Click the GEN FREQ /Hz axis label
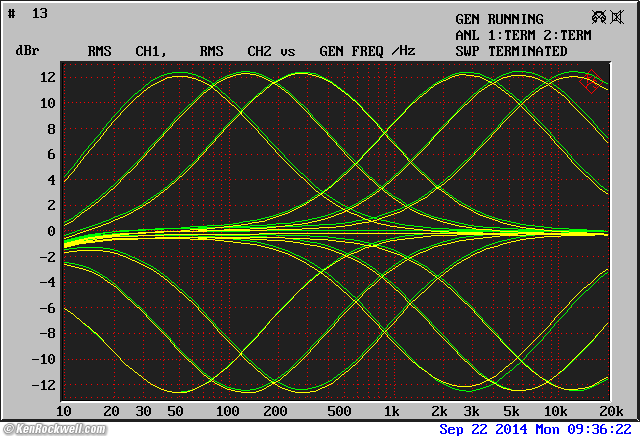 click(366, 51)
